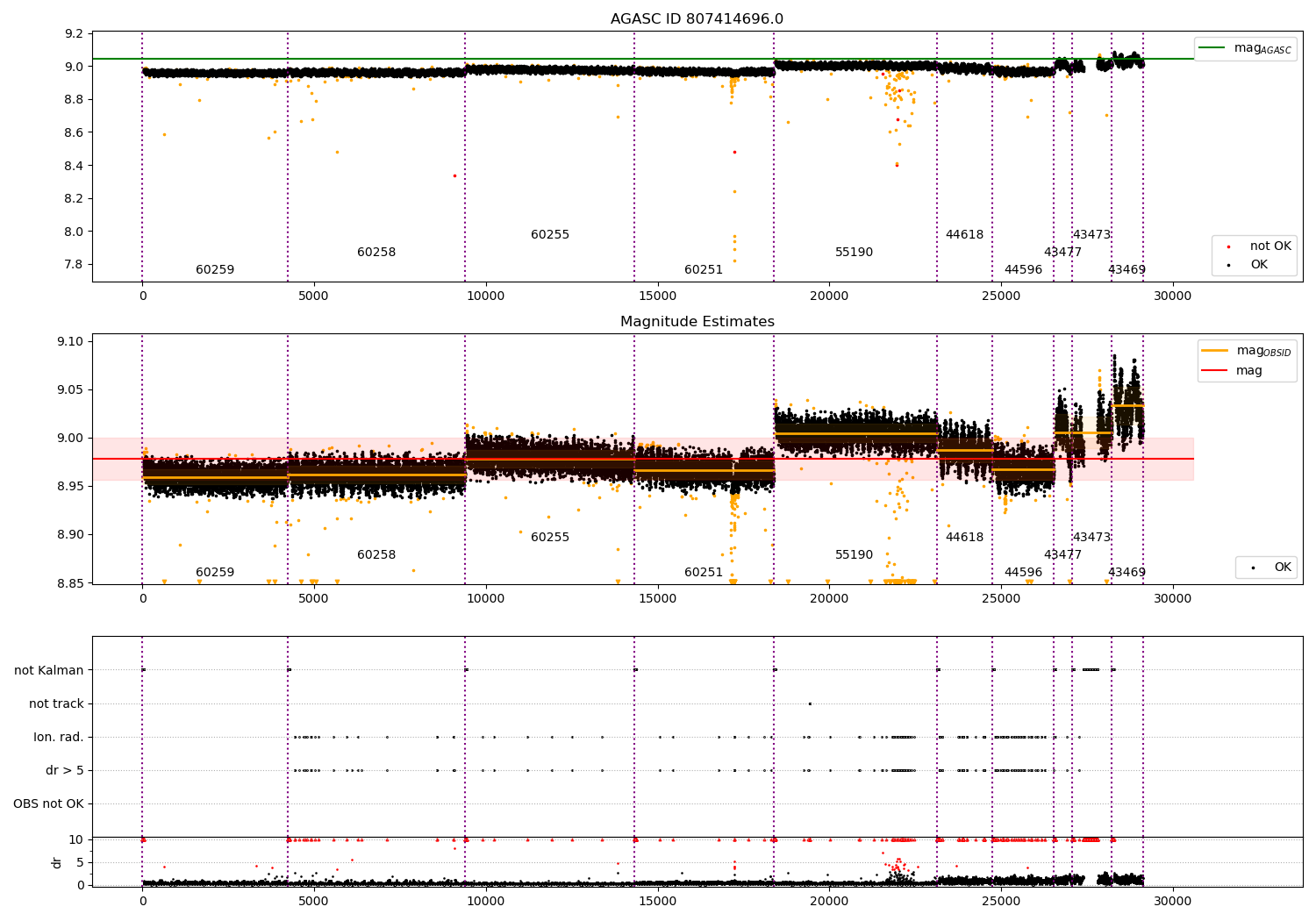Select the 55190 label in Magnitude Estimates plot

tap(854, 555)
